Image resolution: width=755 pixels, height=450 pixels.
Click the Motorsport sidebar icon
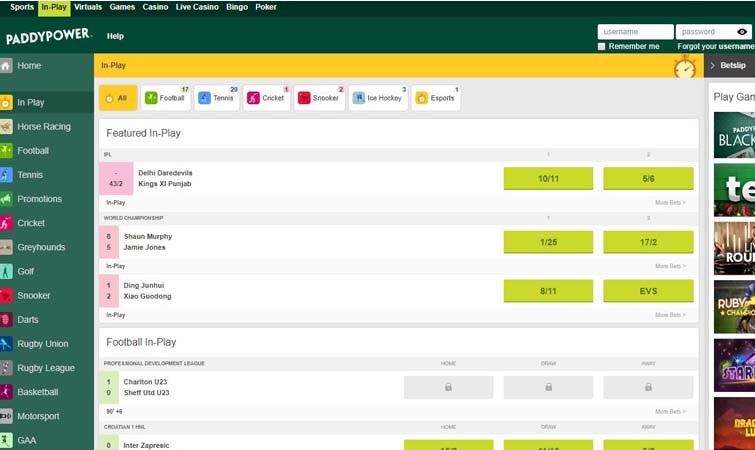click(x=7, y=416)
